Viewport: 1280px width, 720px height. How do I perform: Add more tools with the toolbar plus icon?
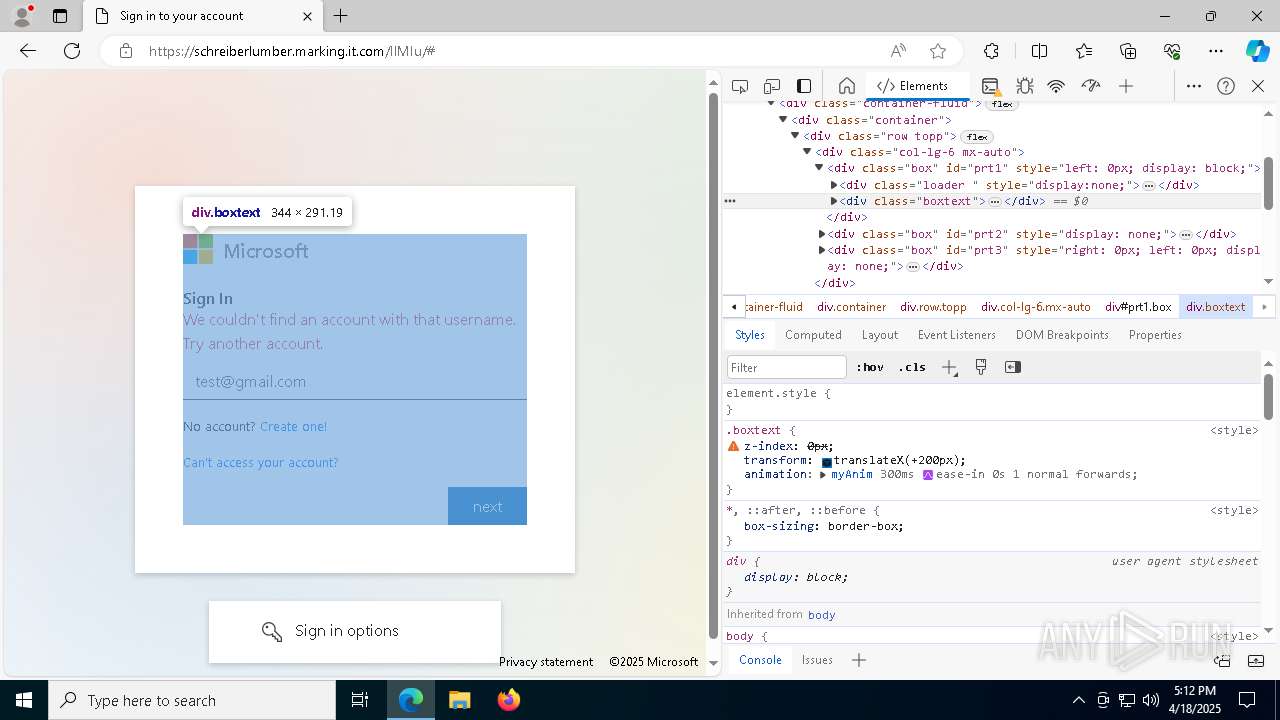[x=1126, y=86]
